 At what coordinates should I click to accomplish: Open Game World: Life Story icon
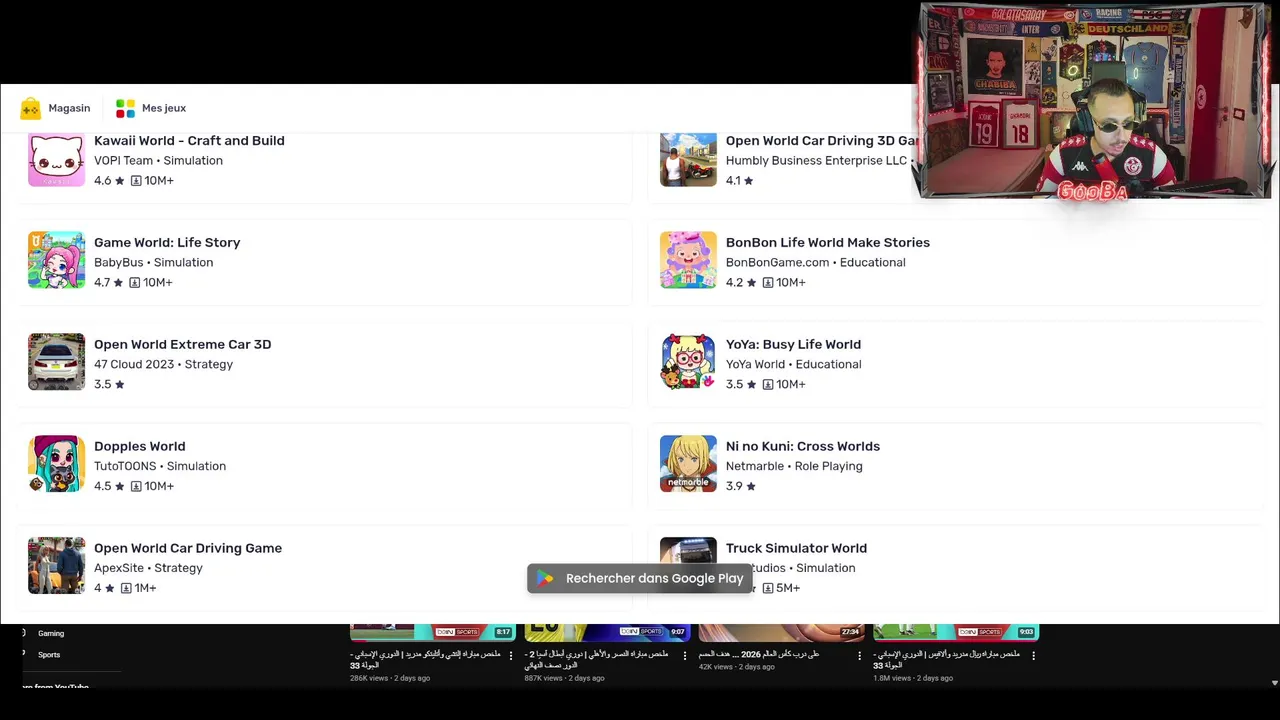coord(56,260)
